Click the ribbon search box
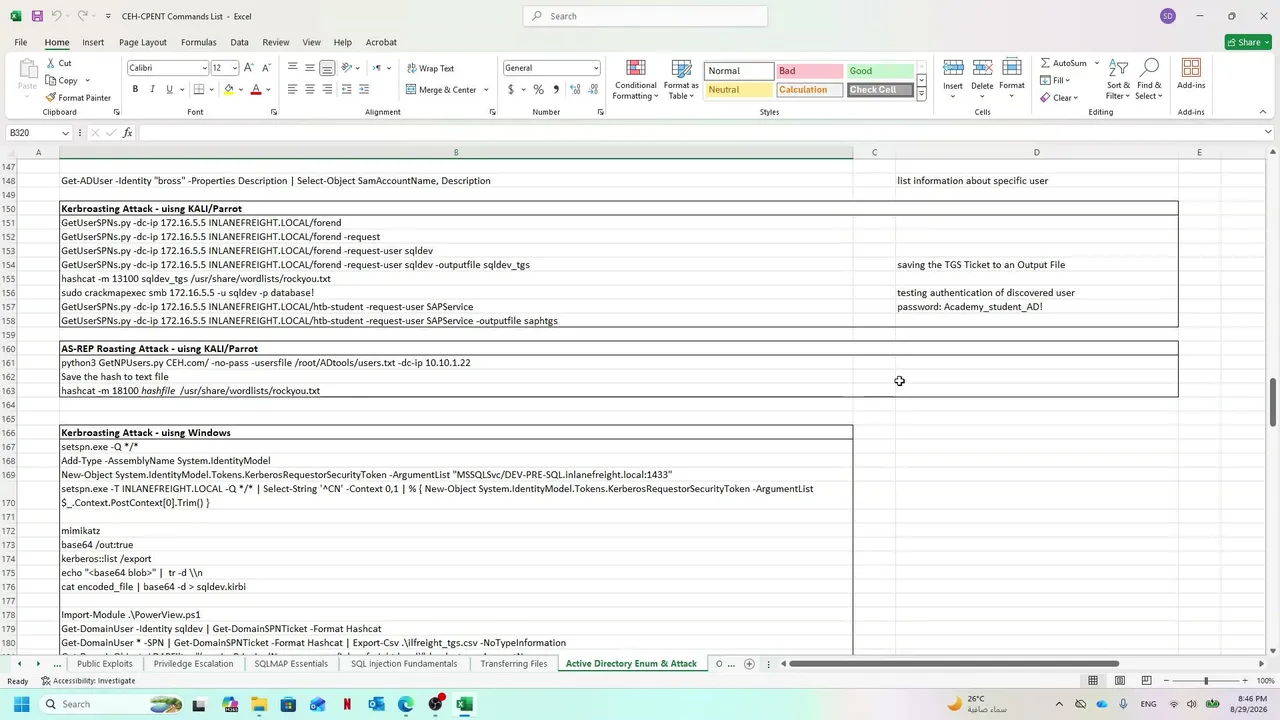Image resolution: width=1280 pixels, height=720 pixels. pyautogui.click(x=645, y=16)
